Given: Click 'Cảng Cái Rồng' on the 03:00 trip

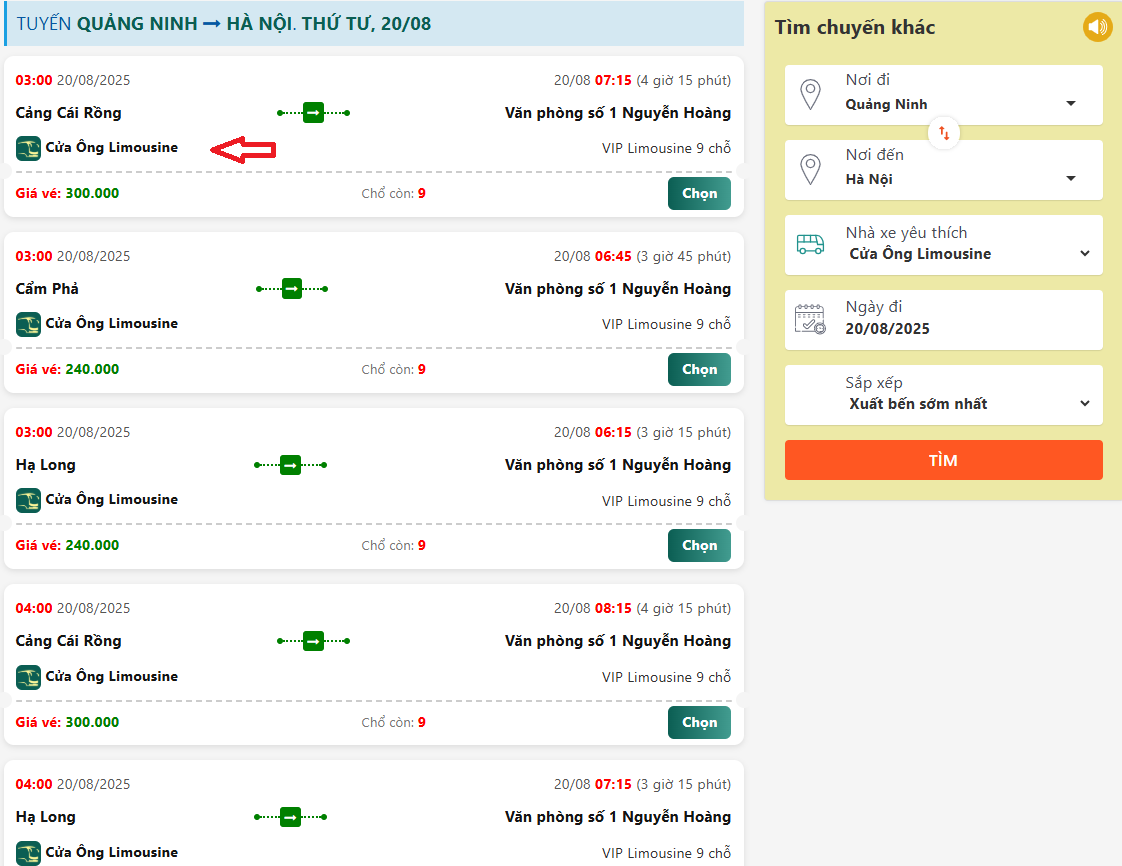Looking at the screenshot, I should (69, 113).
